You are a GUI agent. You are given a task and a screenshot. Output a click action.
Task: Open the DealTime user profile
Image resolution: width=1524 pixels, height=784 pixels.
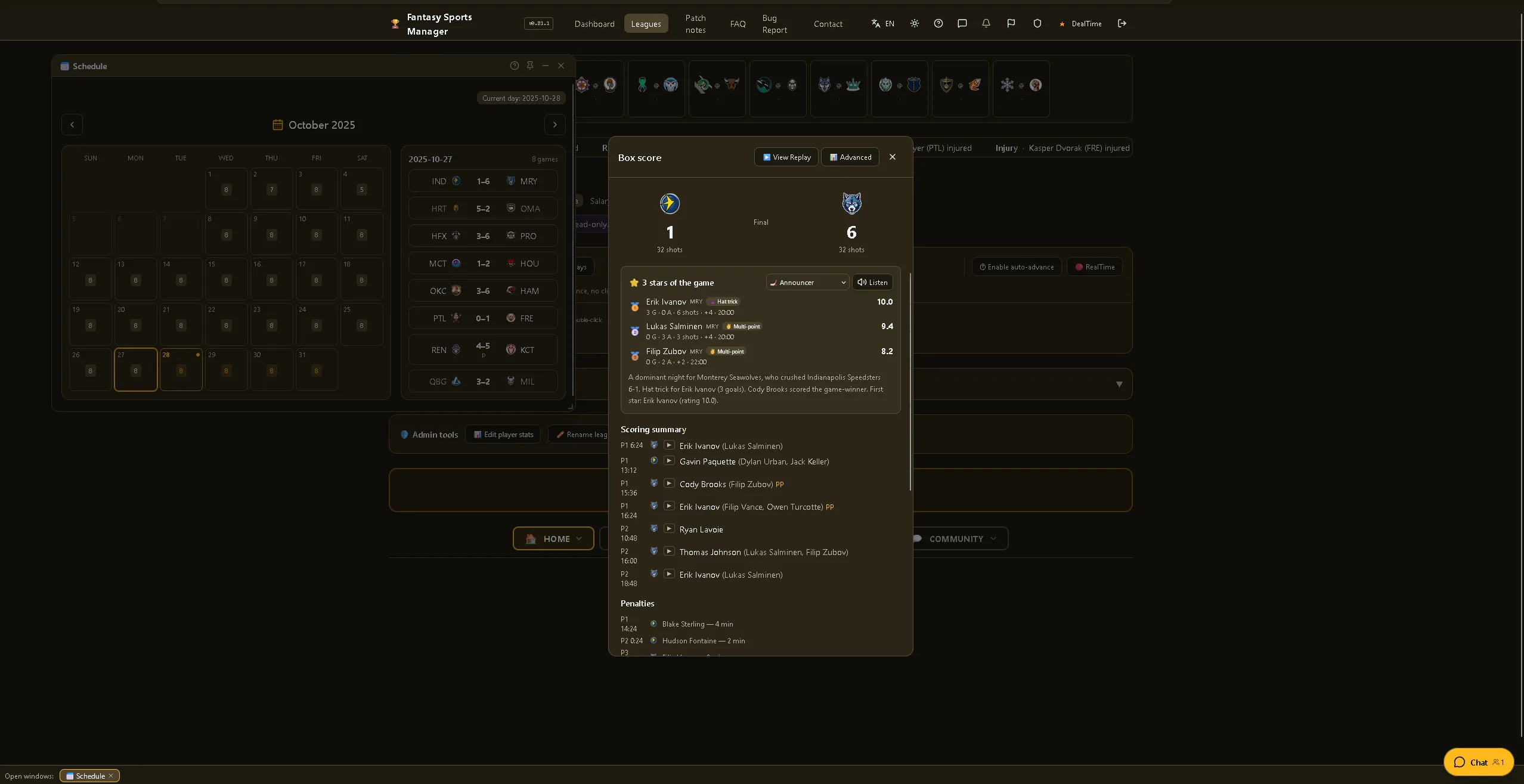tap(1080, 24)
